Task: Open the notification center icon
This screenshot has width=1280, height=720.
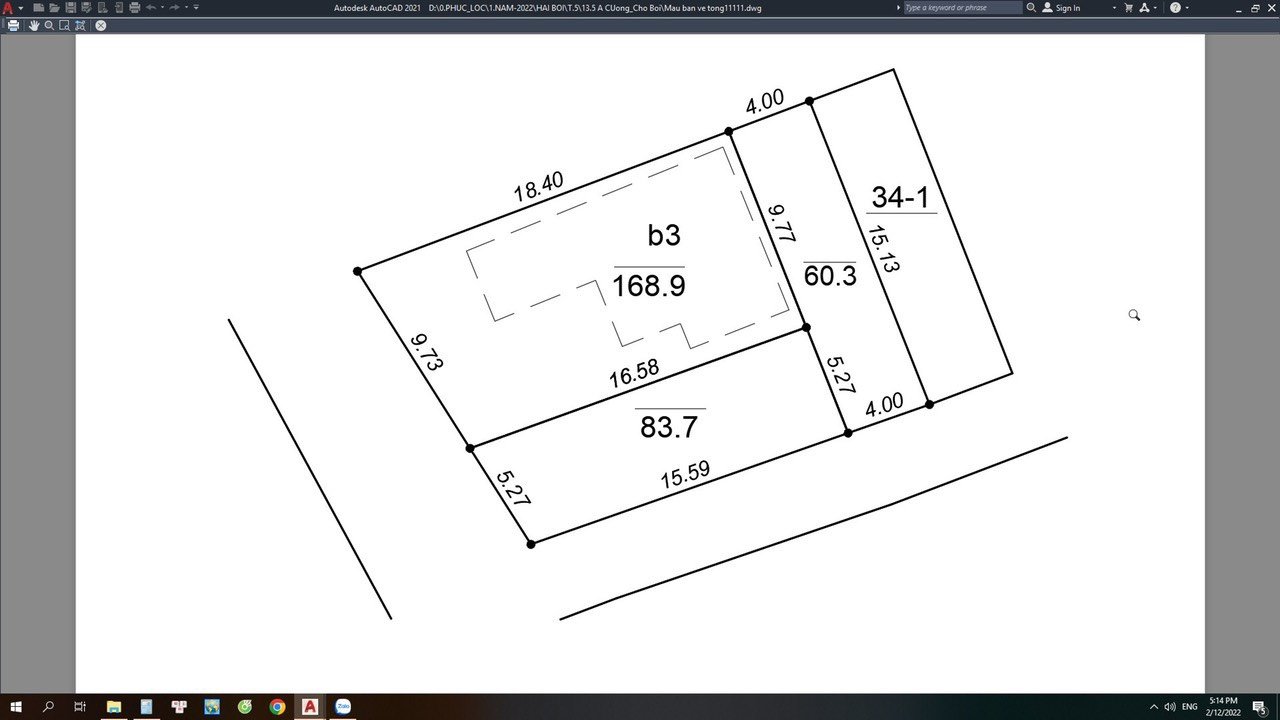Action: coord(1259,707)
